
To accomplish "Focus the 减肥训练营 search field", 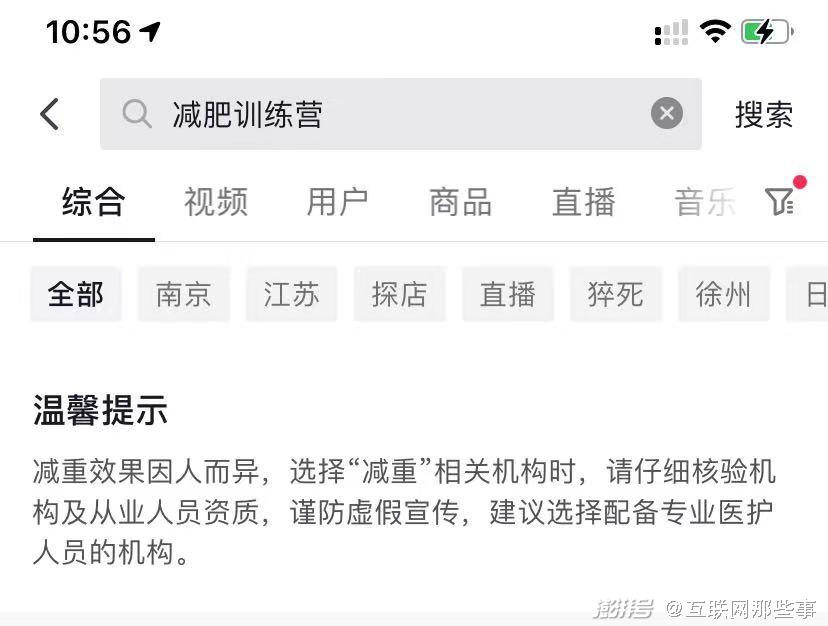I will coord(400,114).
